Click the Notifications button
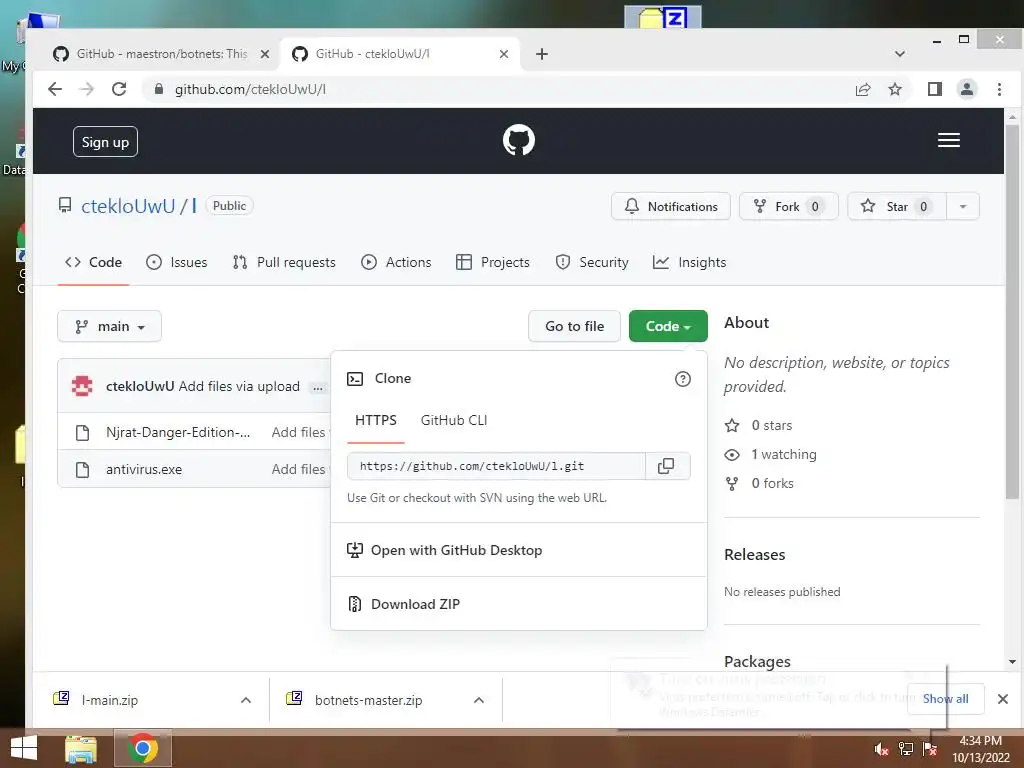The image size is (1024, 768). (x=671, y=206)
